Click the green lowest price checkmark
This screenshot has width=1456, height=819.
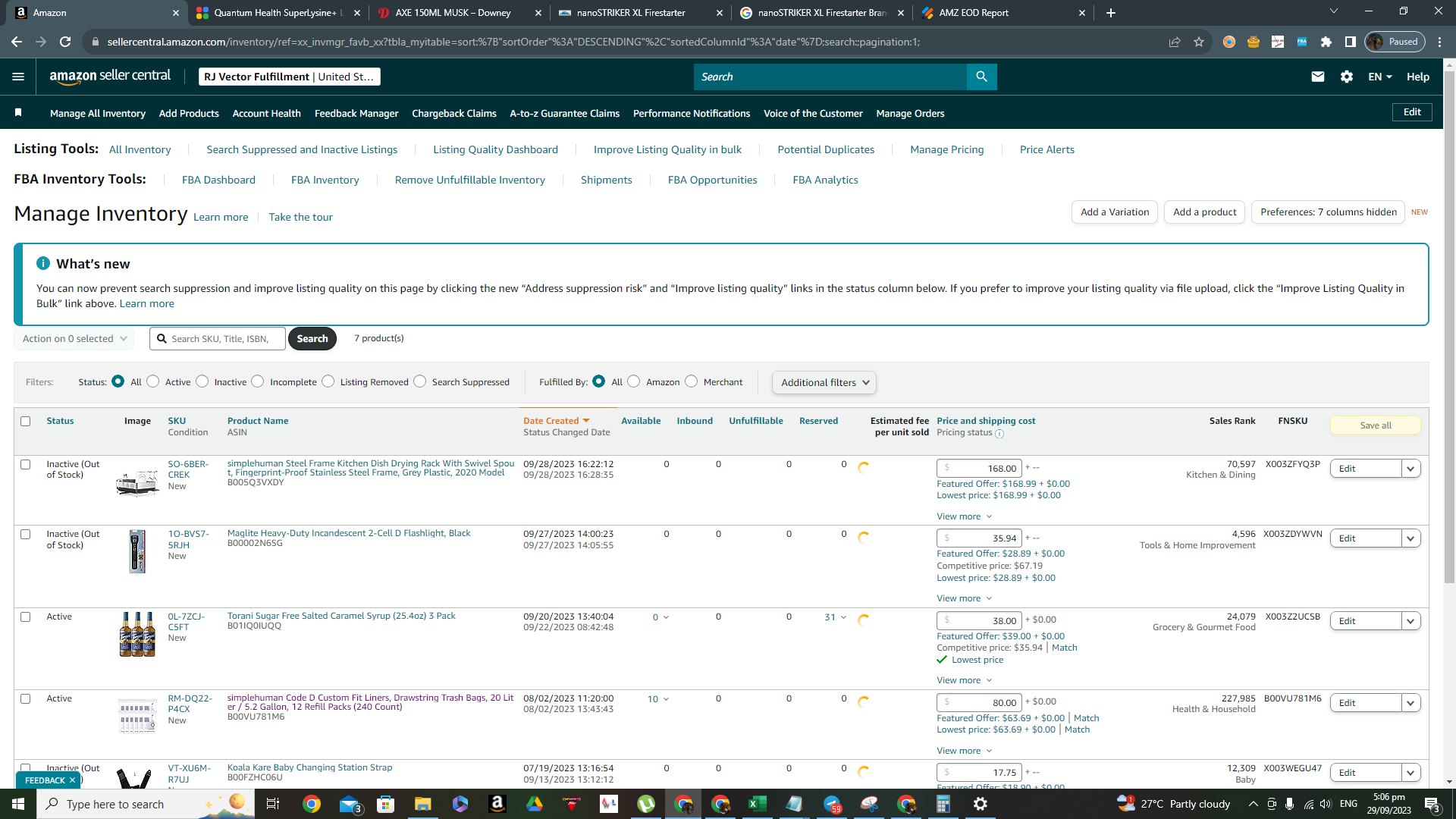click(942, 660)
